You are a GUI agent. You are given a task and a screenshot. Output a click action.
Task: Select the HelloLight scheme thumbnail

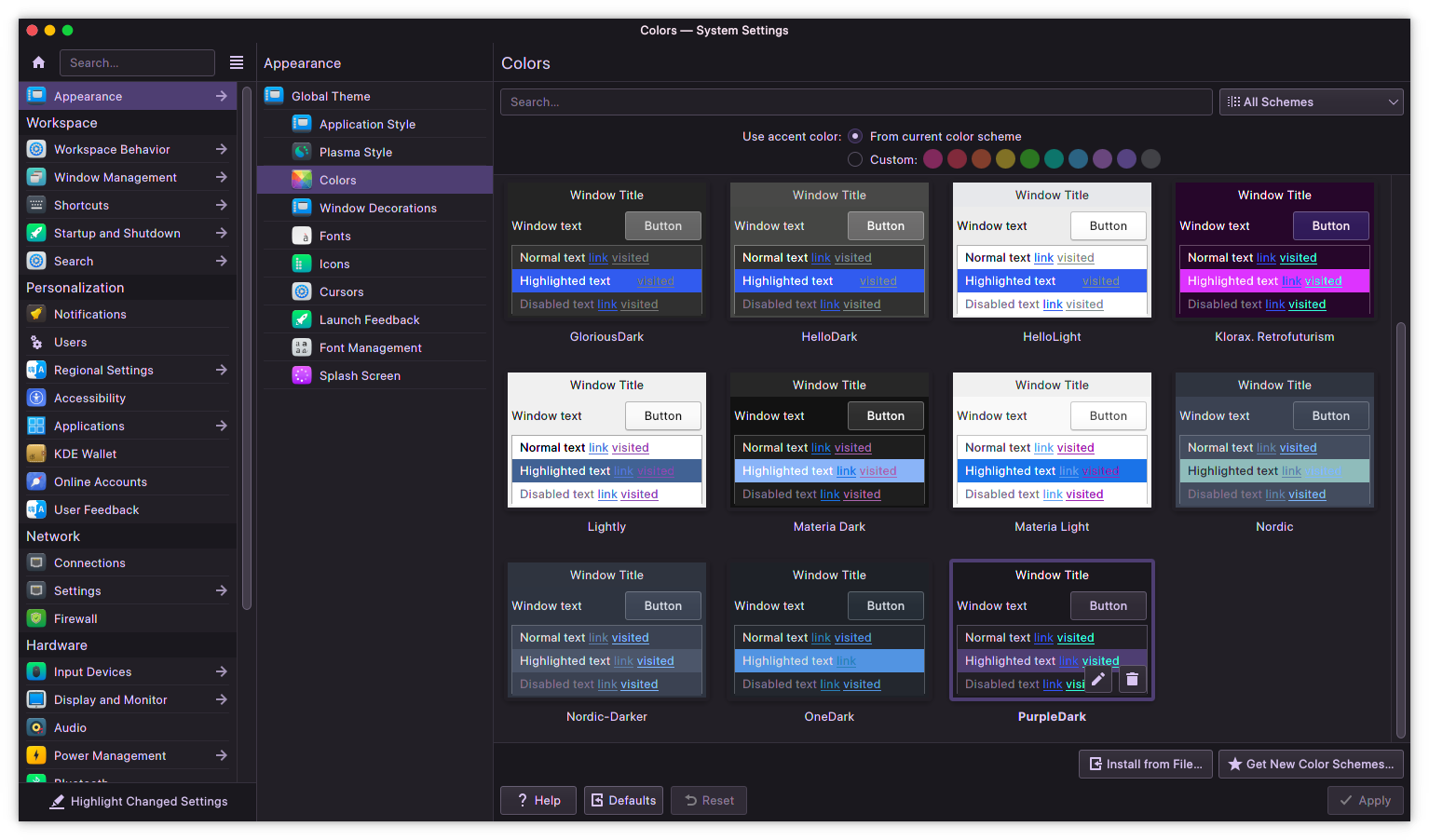click(x=1052, y=250)
